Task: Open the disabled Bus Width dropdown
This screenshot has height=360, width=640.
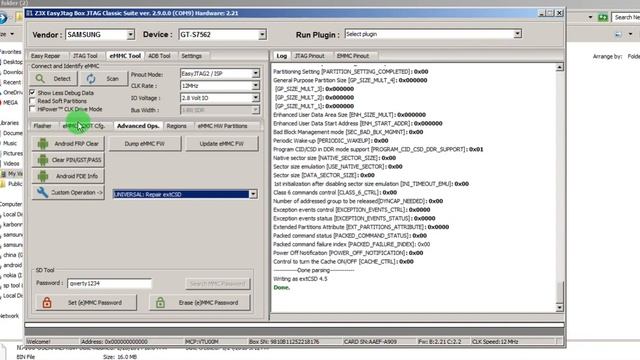Action: point(255,110)
